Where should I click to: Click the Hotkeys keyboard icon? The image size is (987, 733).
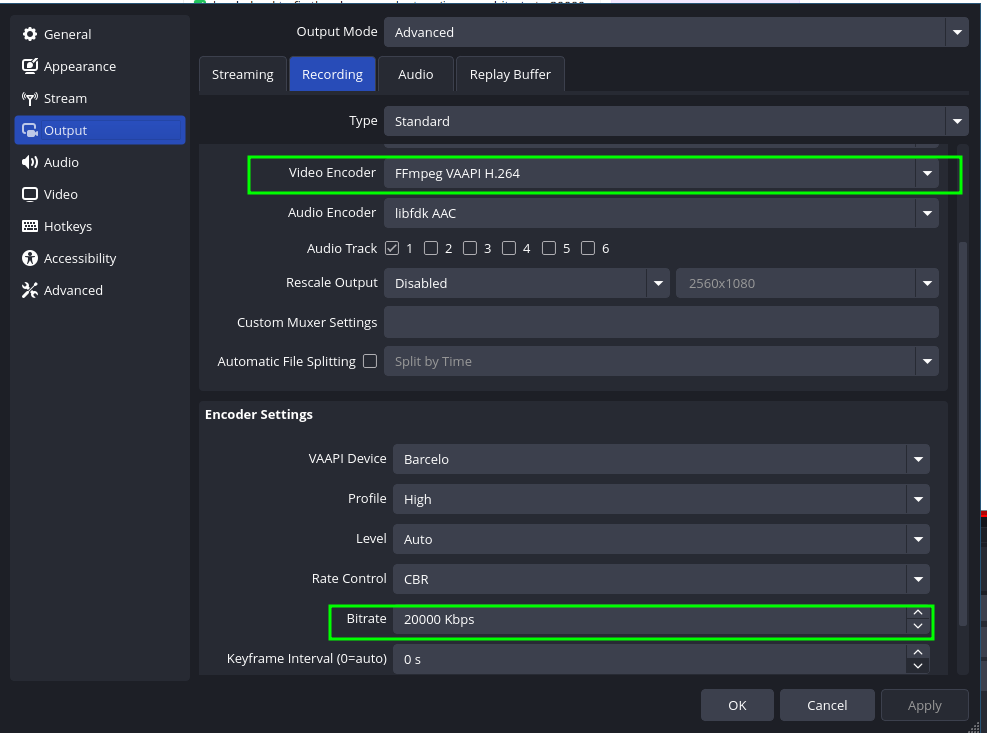coord(30,226)
